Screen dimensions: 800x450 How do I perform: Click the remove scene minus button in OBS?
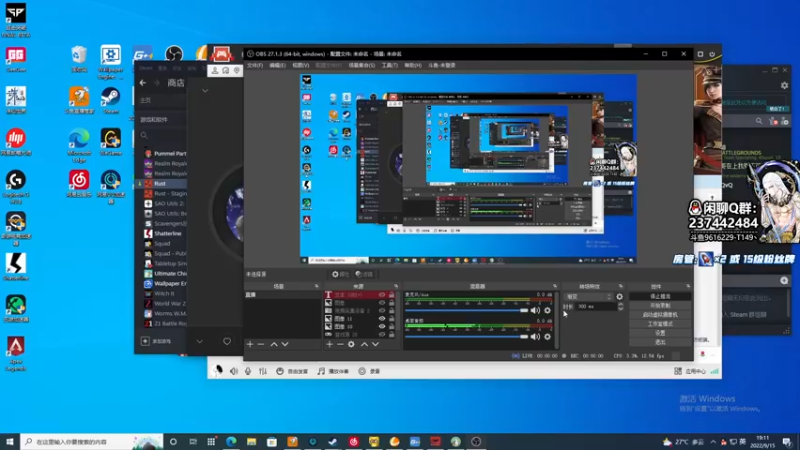coord(261,344)
